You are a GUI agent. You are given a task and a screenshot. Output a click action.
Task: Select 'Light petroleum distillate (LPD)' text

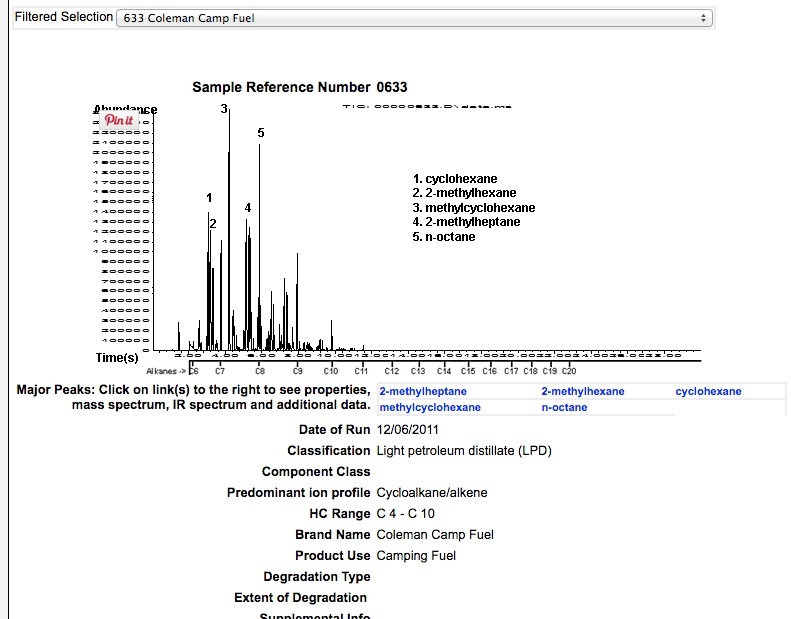pos(464,451)
